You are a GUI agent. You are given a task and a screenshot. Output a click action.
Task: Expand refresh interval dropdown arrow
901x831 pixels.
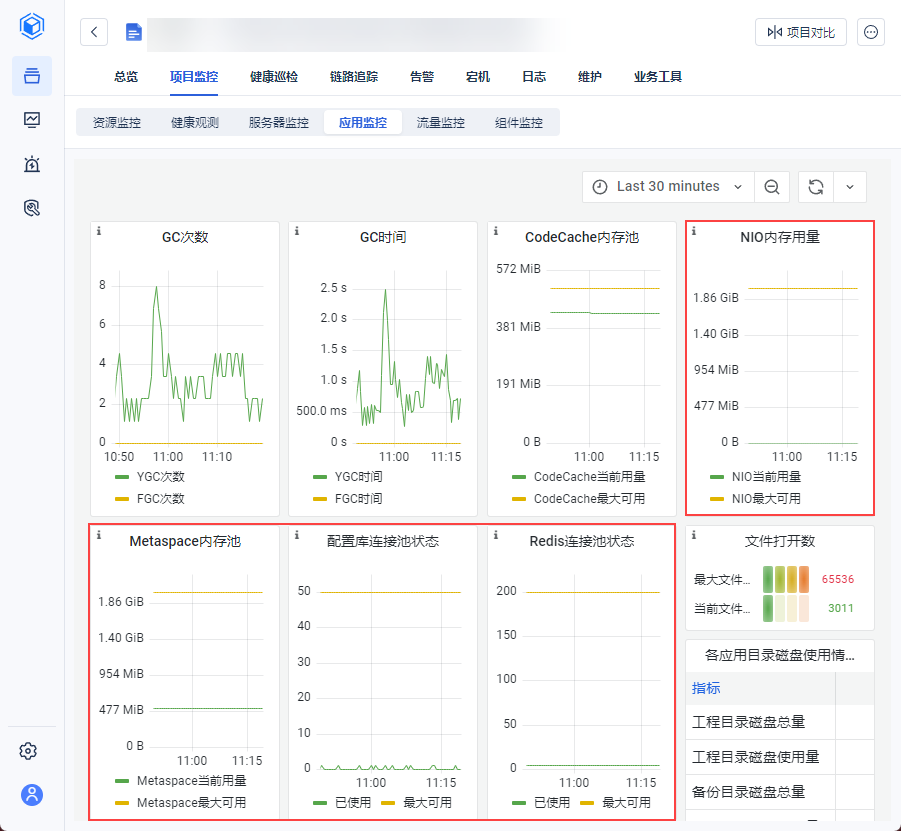point(850,187)
